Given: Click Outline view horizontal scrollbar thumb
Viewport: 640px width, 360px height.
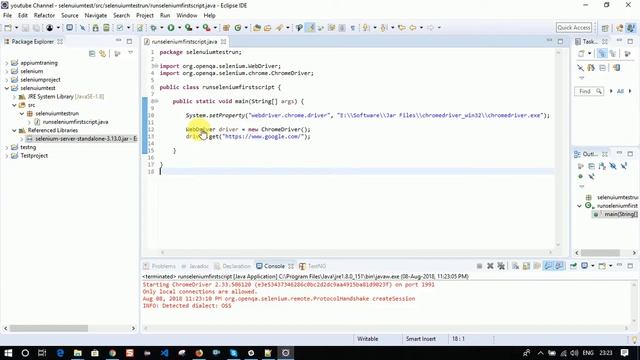Looking at the screenshot, I should click(600, 253).
